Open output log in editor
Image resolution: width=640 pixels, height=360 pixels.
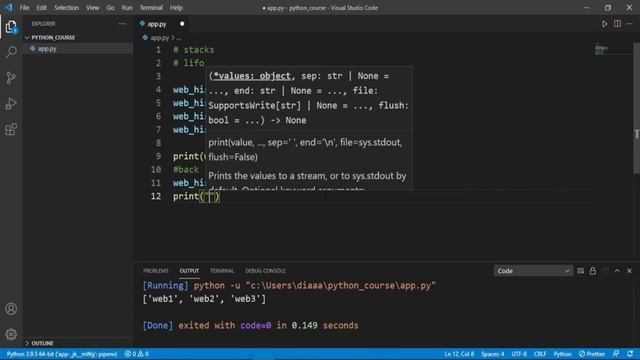(605, 271)
